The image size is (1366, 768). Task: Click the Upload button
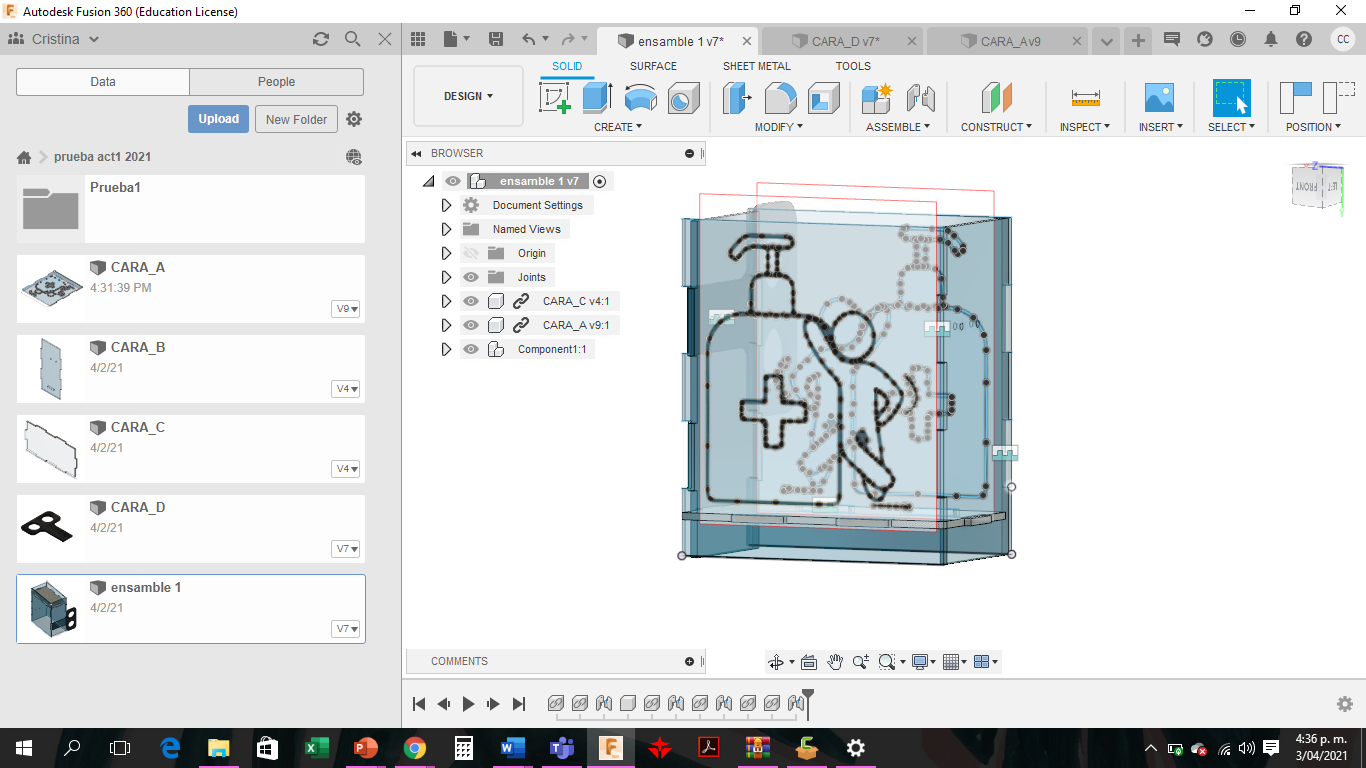point(218,119)
